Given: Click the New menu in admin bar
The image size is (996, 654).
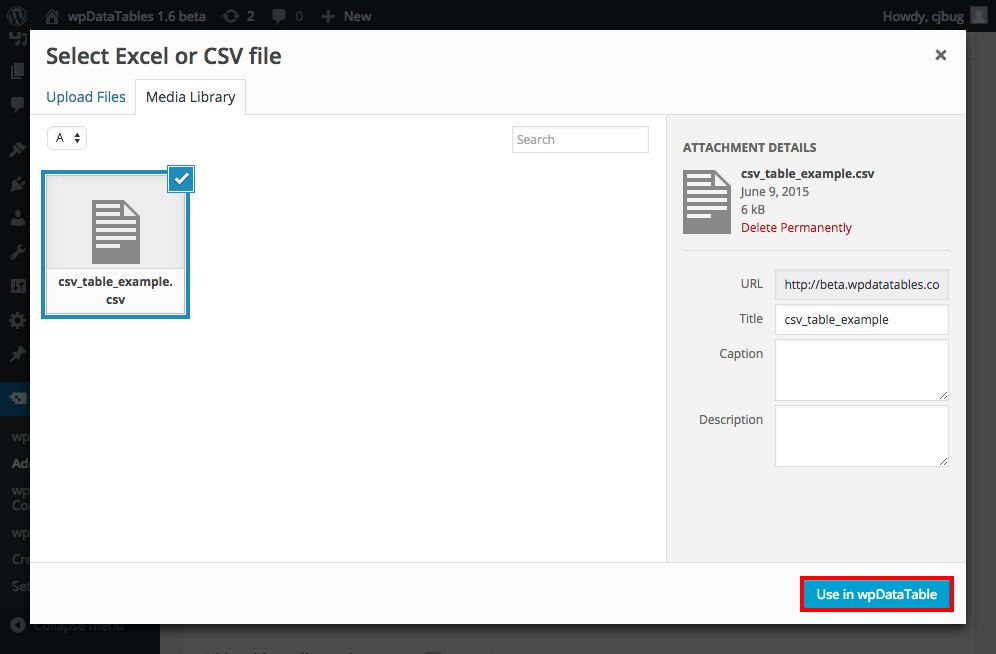Looking at the screenshot, I should pyautogui.click(x=357, y=17).
